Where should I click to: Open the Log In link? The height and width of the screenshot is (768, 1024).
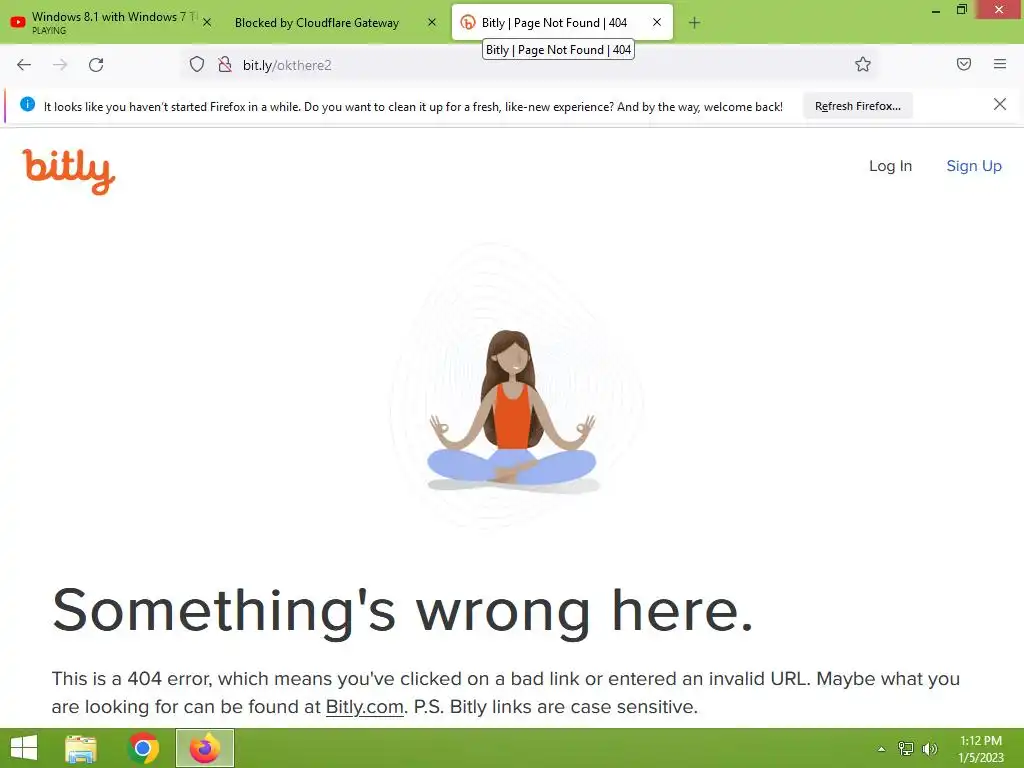click(890, 166)
